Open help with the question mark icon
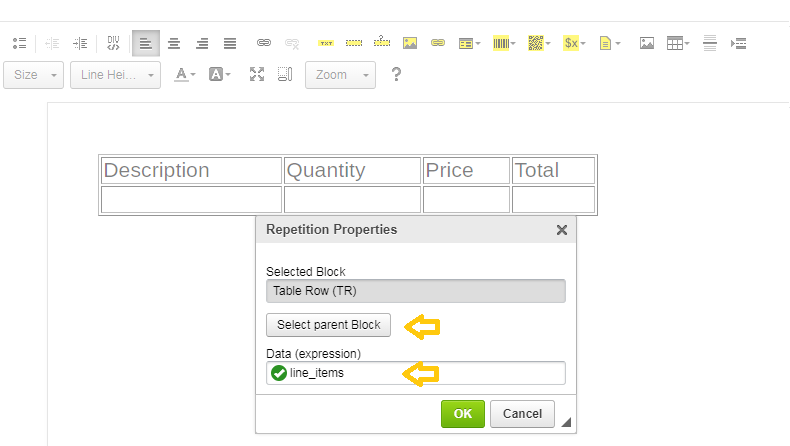 coord(396,74)
